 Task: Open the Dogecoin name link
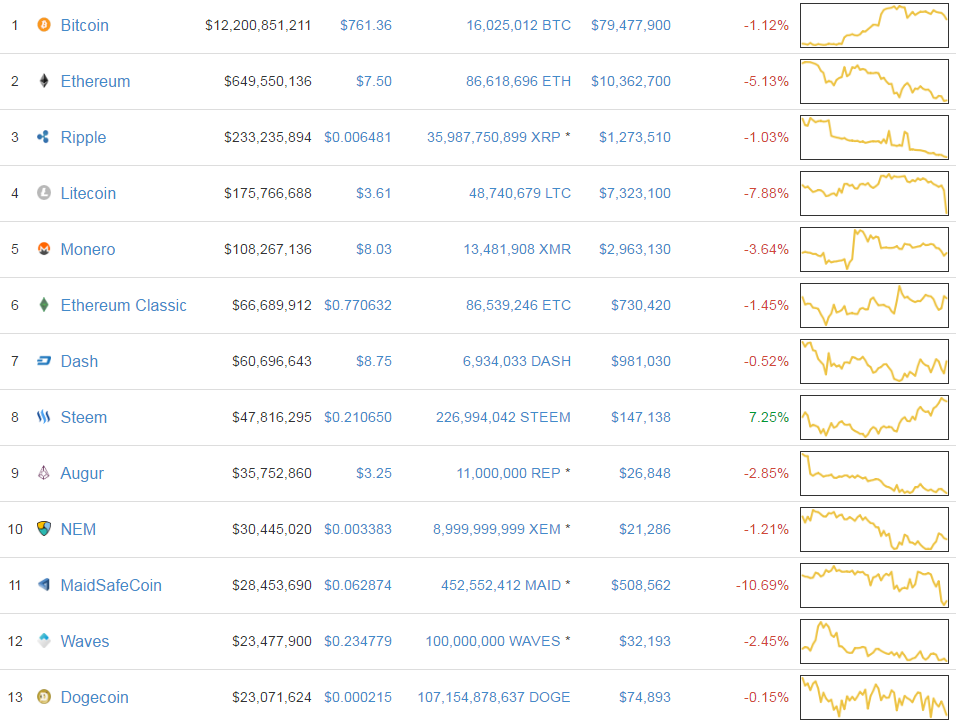[x=95, y=698]
